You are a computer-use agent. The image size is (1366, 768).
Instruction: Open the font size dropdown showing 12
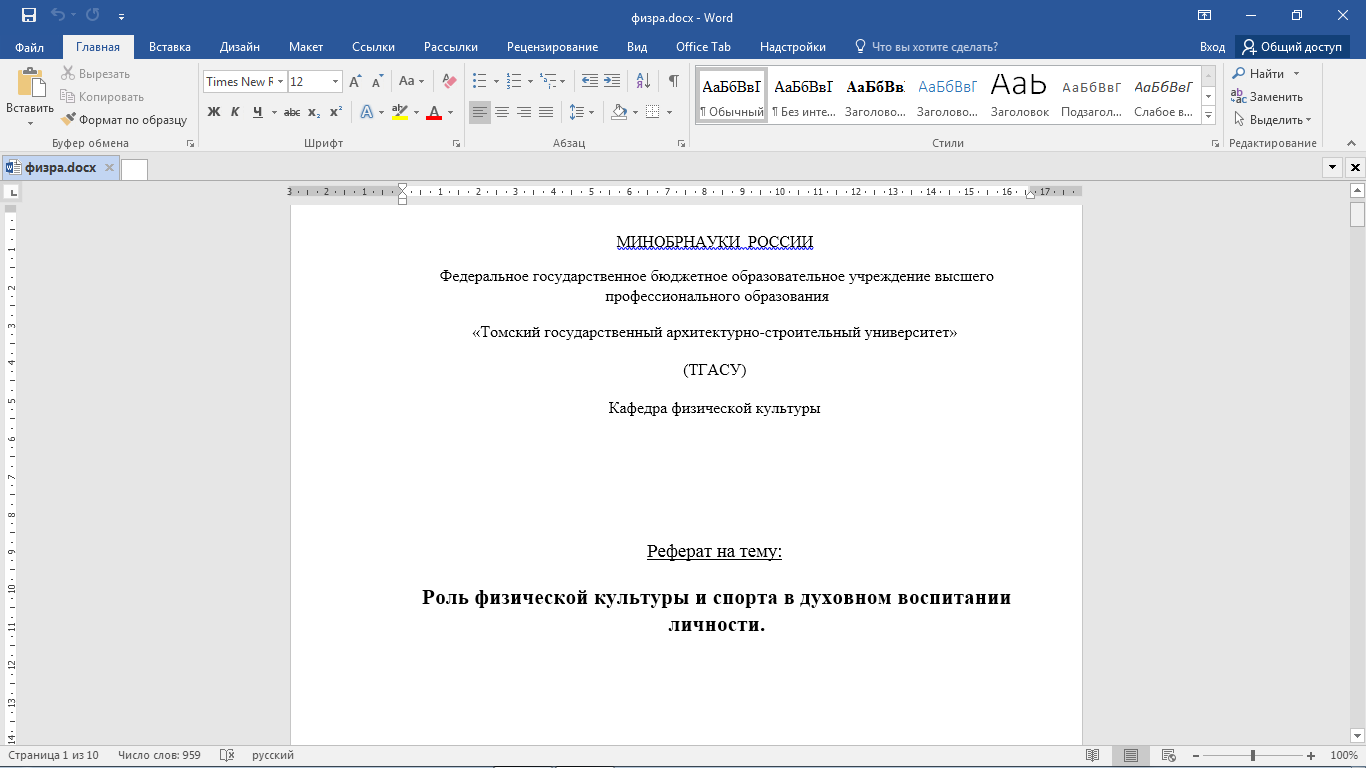tap(335, 82)
